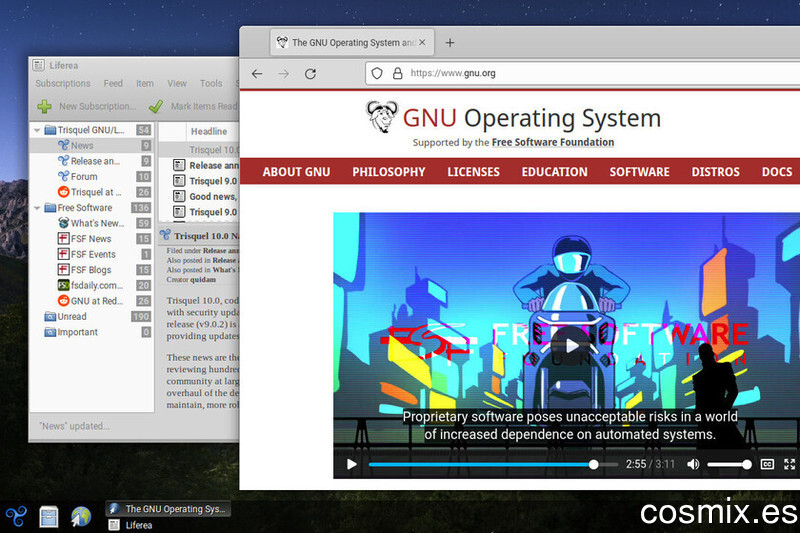800x533 pixels.
Task: Open the Good news, headline item
Action: pos(199,196)
